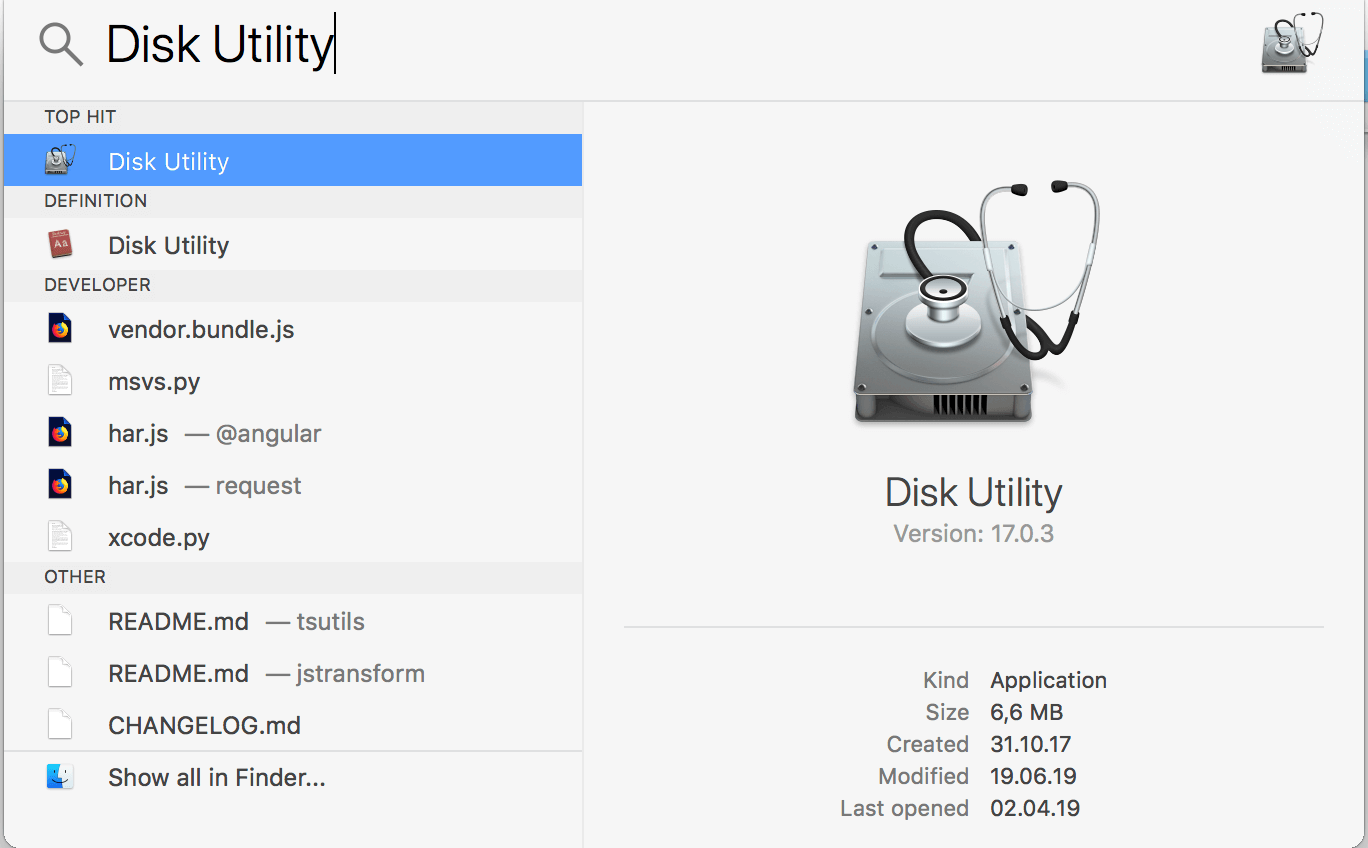Select xcode.py in Developer results
Screen dimensions: 1368x848
(x=293, y=537)
